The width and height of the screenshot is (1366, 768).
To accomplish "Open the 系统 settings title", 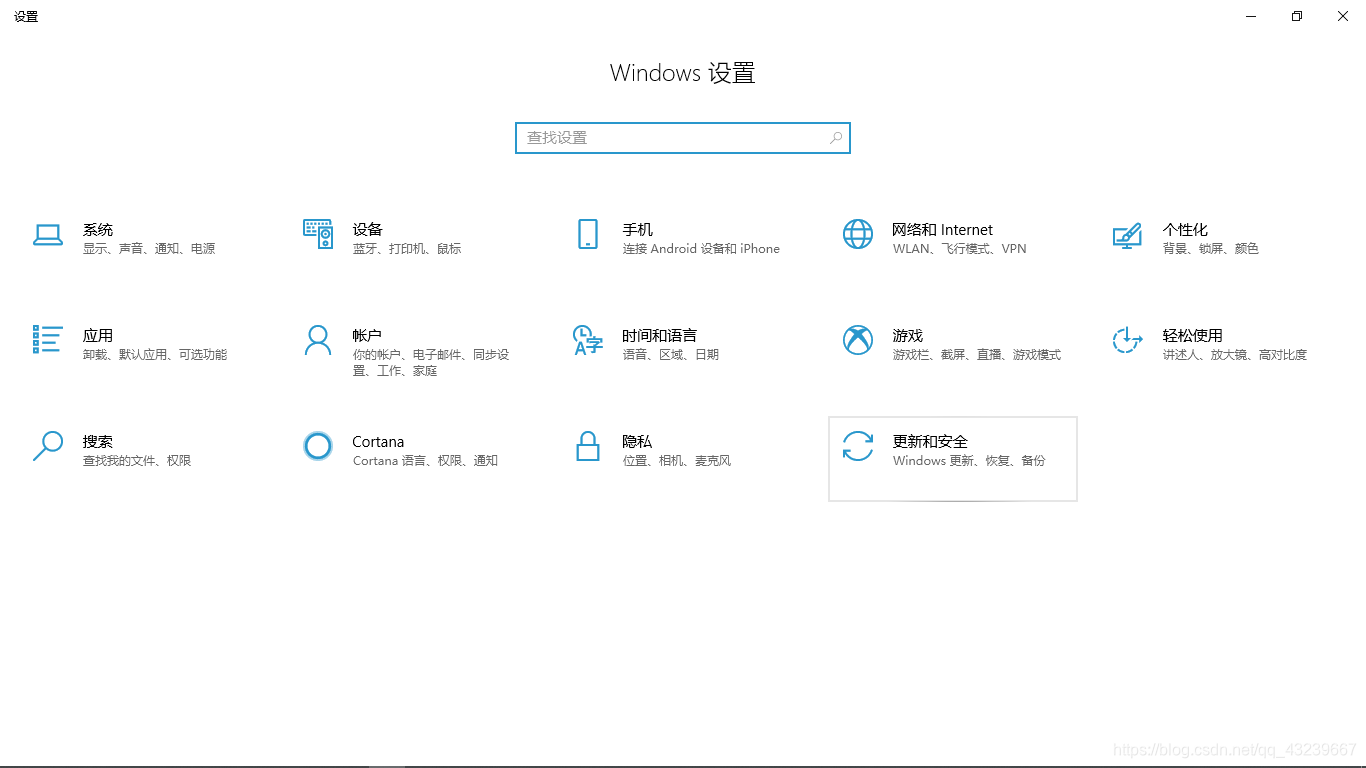I will [98, 230].
